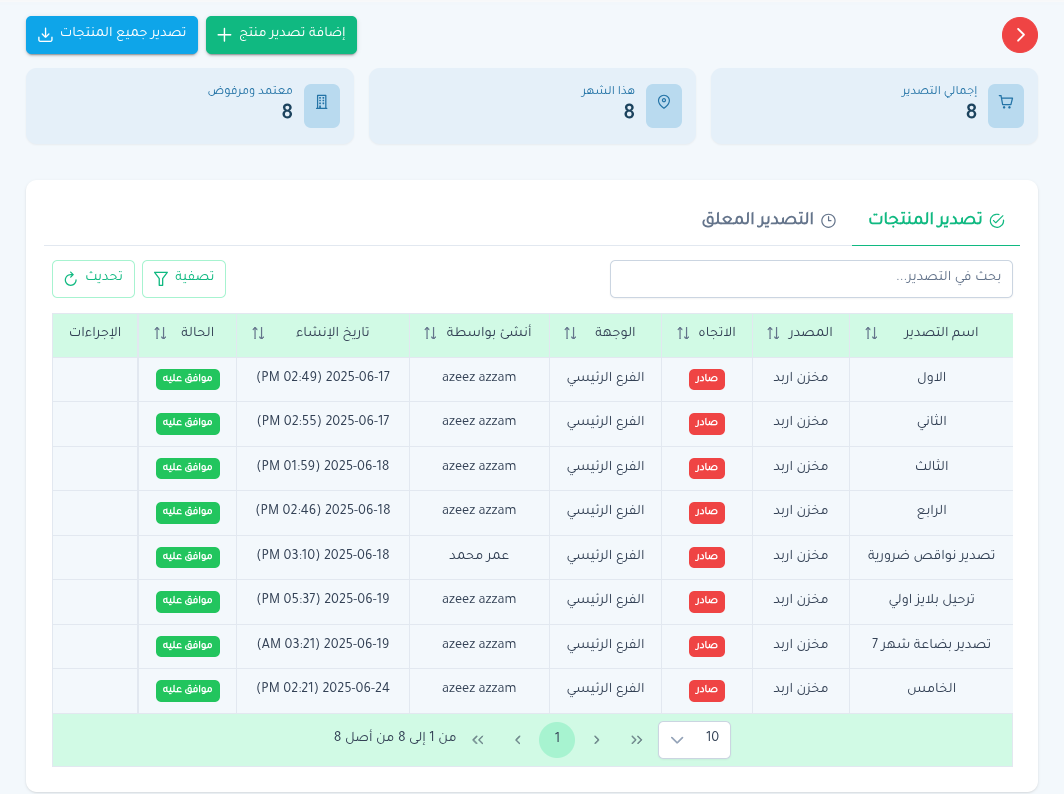Viewport: 1064px width, 794px height.
Task: Click the location pin icon in this month card
Action: click(x=663, y=106)
